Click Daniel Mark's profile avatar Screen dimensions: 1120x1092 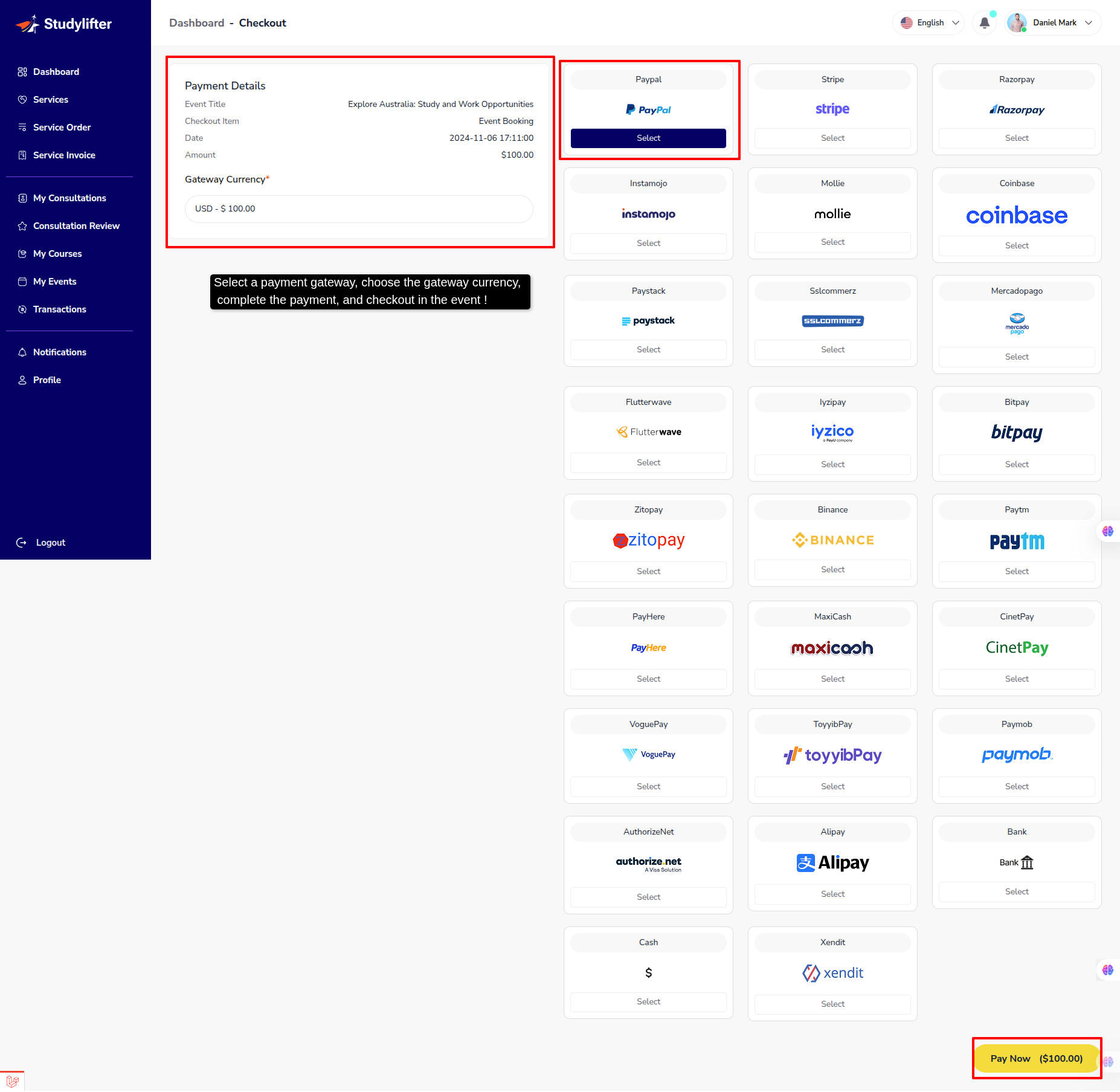pos(1017,23)
